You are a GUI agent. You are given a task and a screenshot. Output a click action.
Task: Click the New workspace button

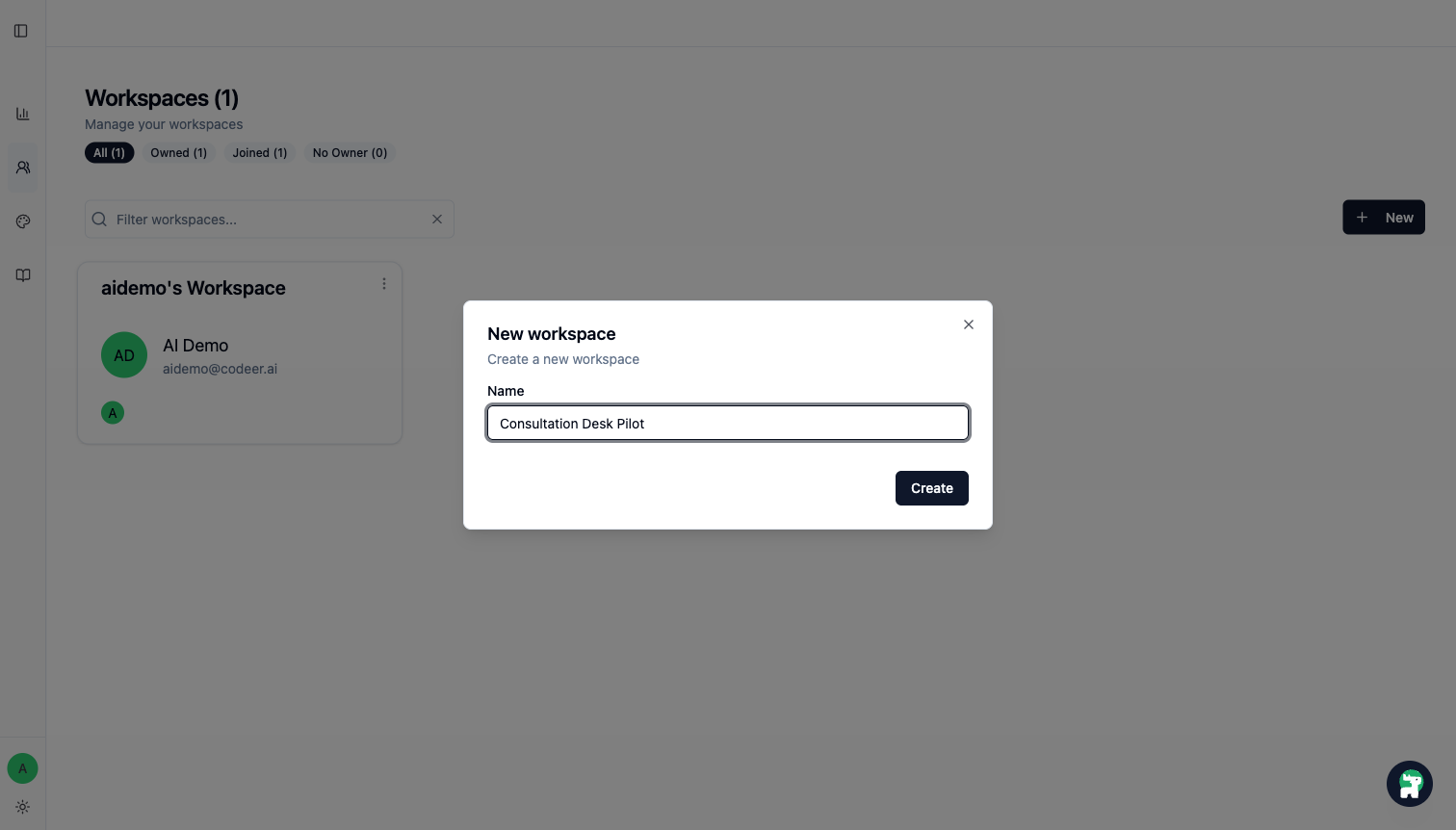point(1384,218)
